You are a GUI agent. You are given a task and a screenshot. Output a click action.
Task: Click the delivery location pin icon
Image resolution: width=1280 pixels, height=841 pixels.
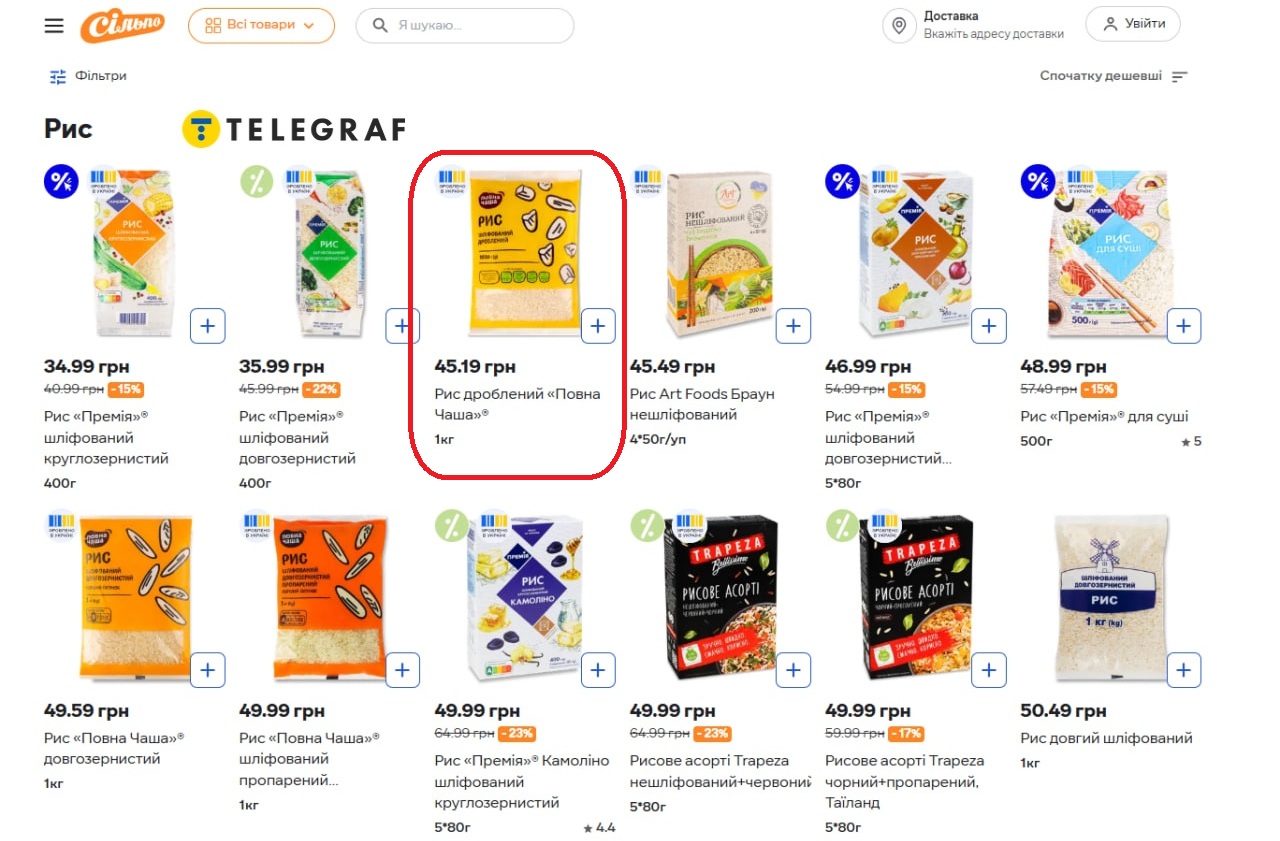click(899, 26)
